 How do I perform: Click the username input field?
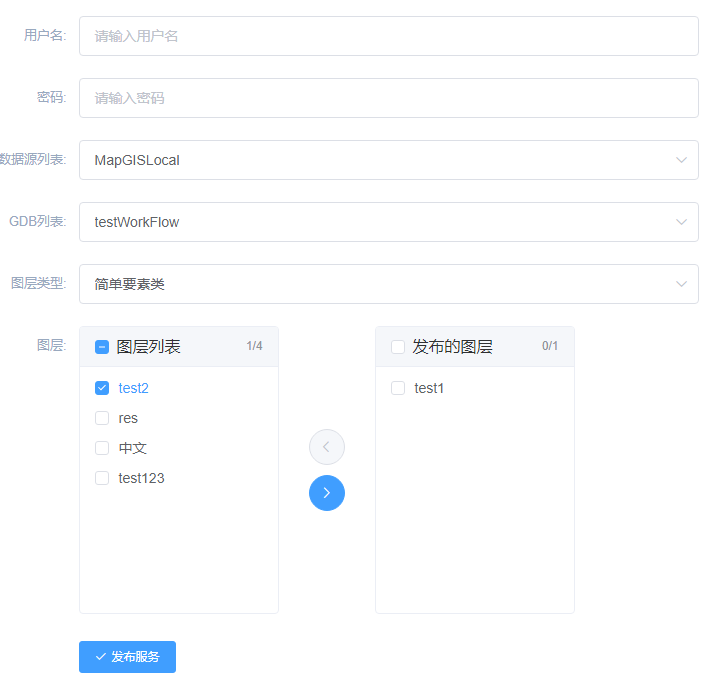click(x=389, y=36)
